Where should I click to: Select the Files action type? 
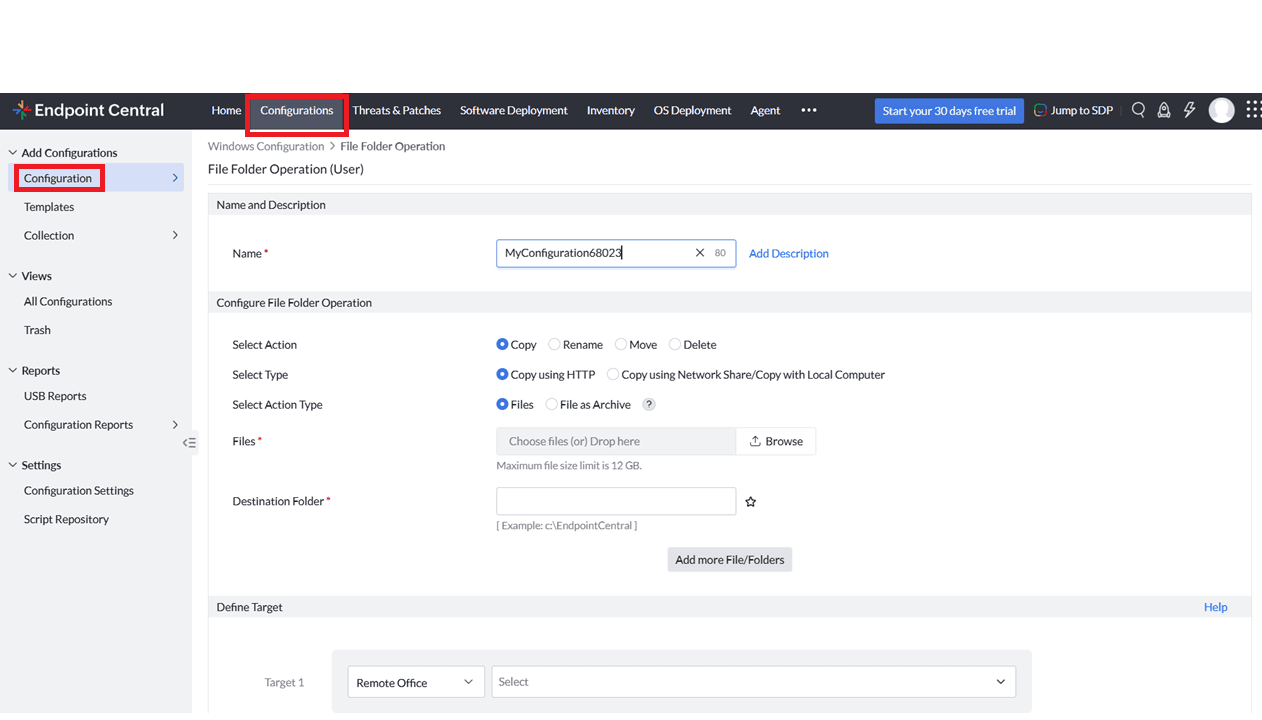[502, 404]
